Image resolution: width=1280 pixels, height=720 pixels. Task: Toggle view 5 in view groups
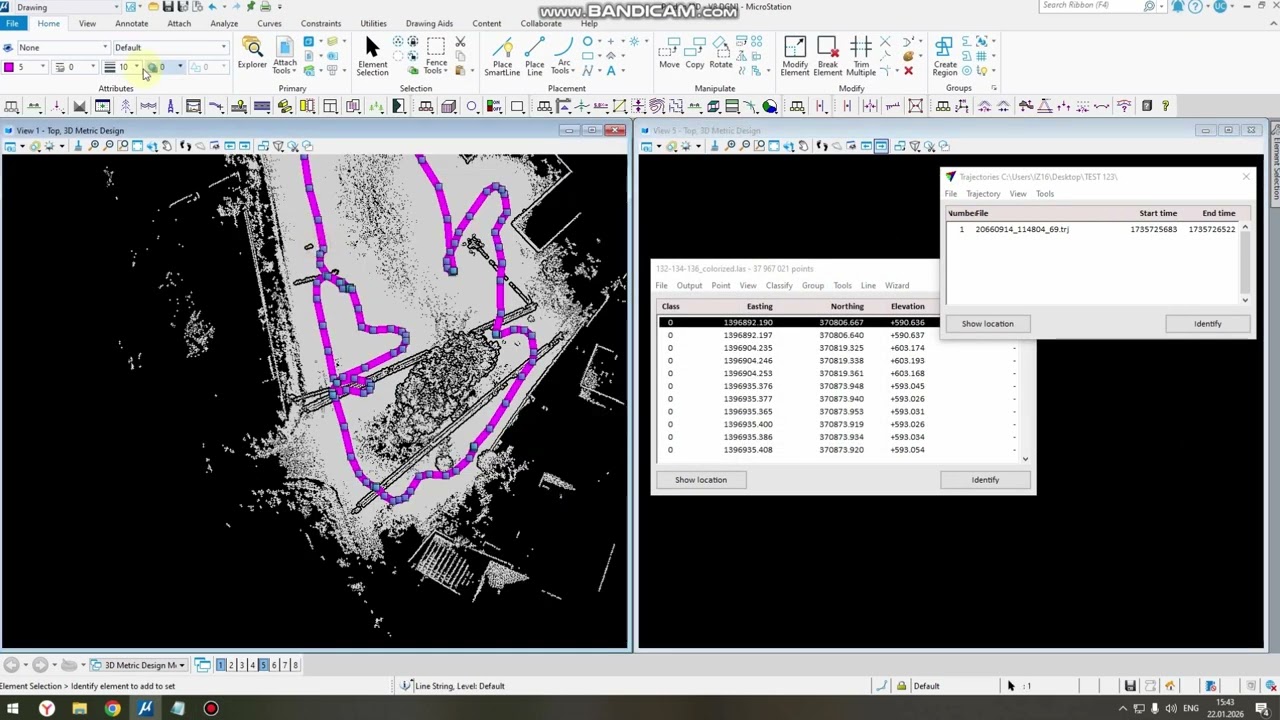coord(263,665)
